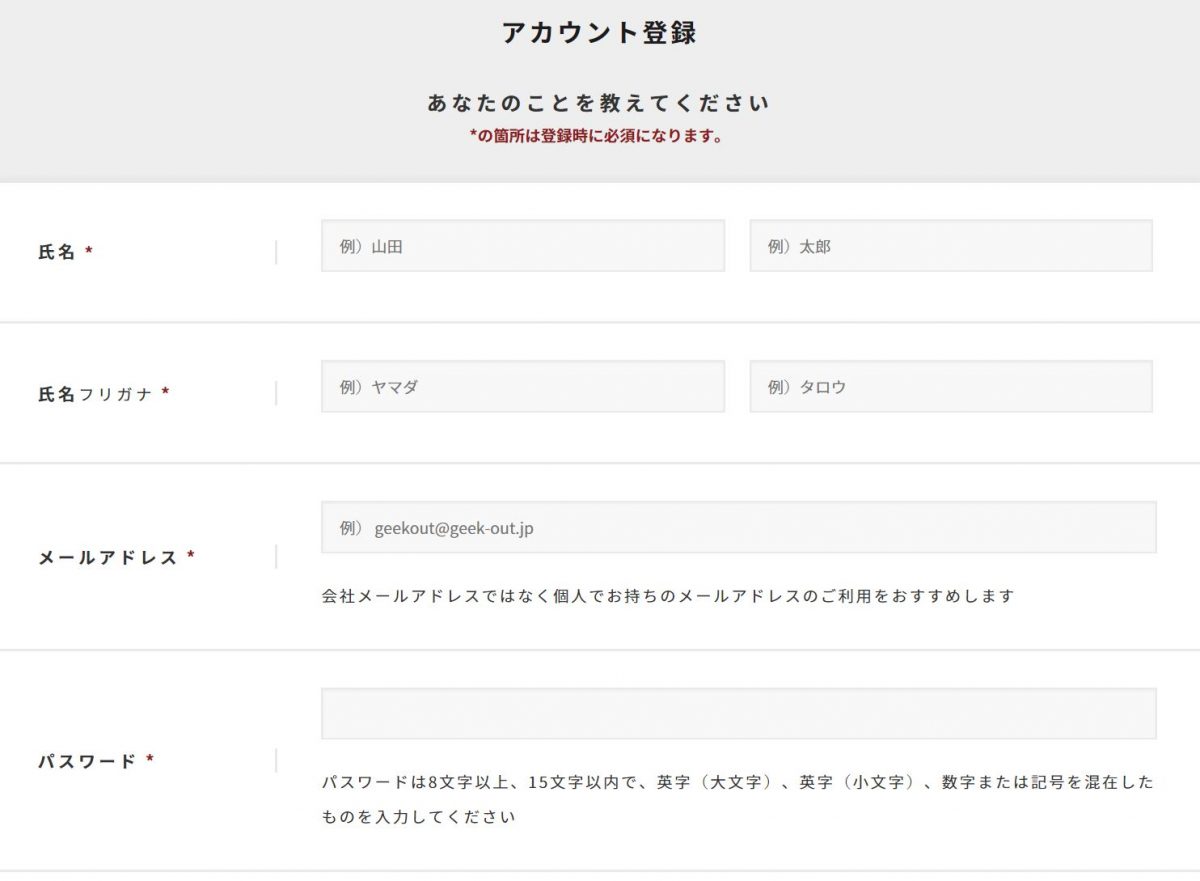Select the empty パスワード input field
Image resolution: width=1200 pixels, height=881 pixels.
(x=738, y=714)
